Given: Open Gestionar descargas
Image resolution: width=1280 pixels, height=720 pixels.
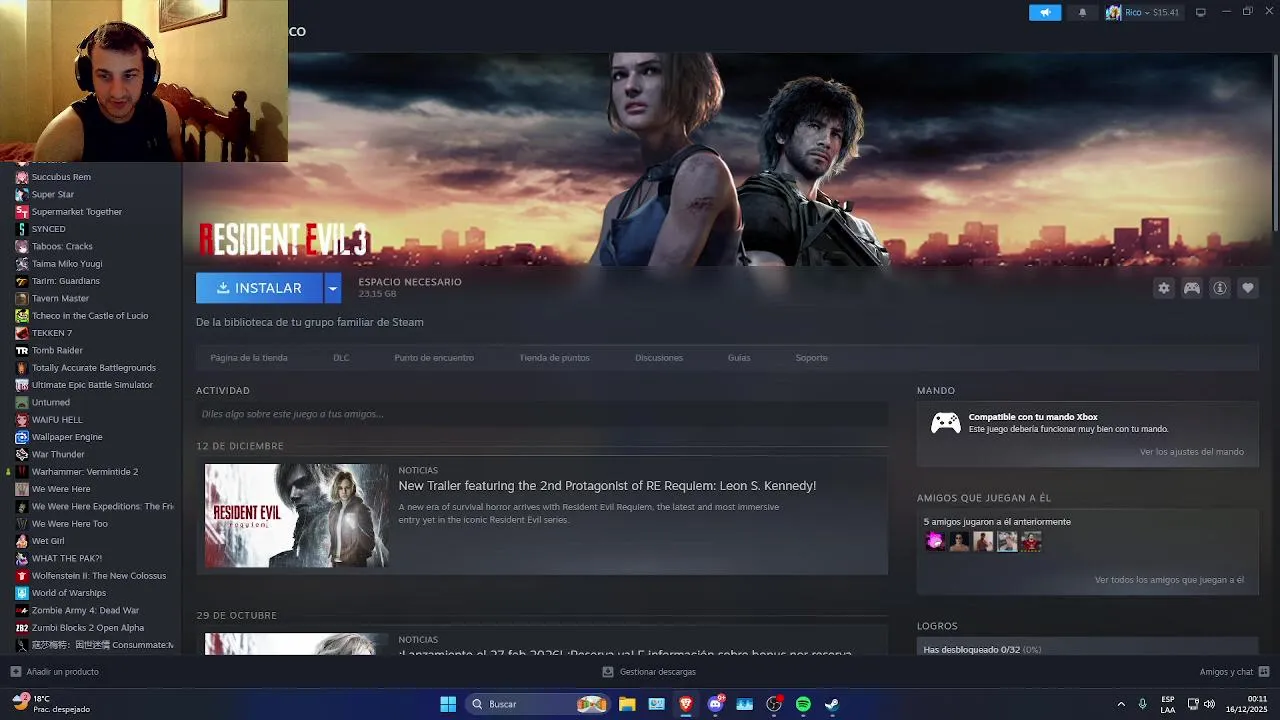Looking at the screenshot, I should pyautogui.click(x=649, y=672).
